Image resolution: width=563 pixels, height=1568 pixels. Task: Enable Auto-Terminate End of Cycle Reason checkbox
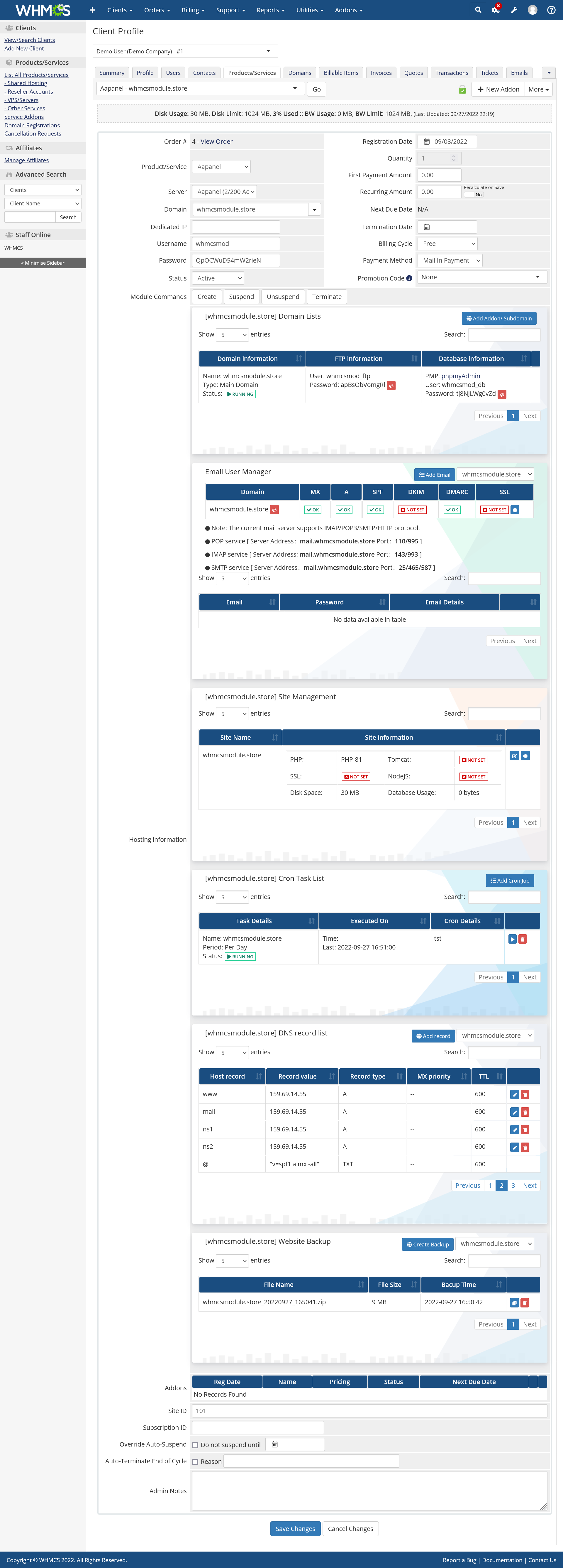coord(195,1461)
